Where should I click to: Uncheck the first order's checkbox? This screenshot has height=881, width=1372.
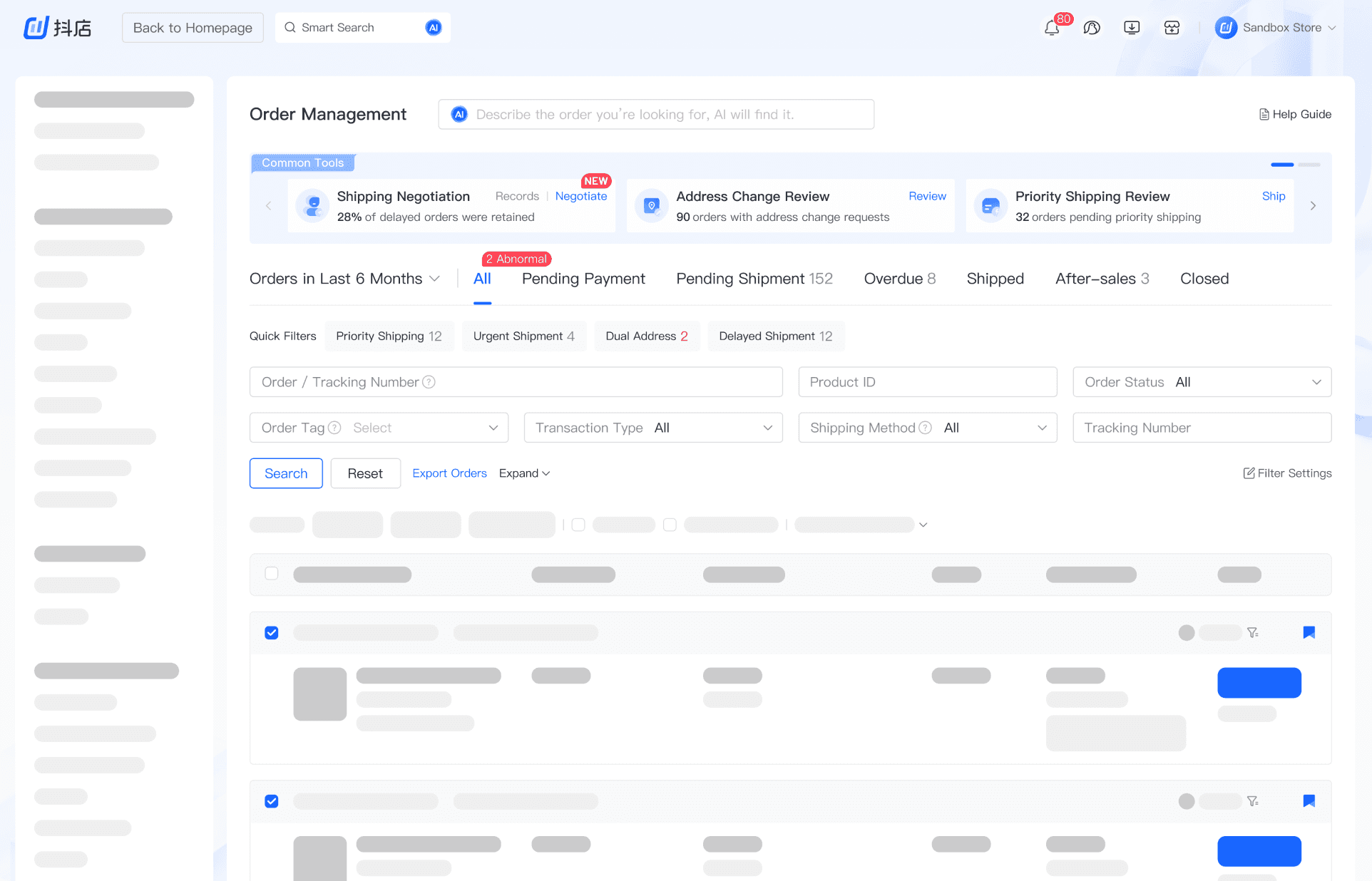click(x=272, y=633)
